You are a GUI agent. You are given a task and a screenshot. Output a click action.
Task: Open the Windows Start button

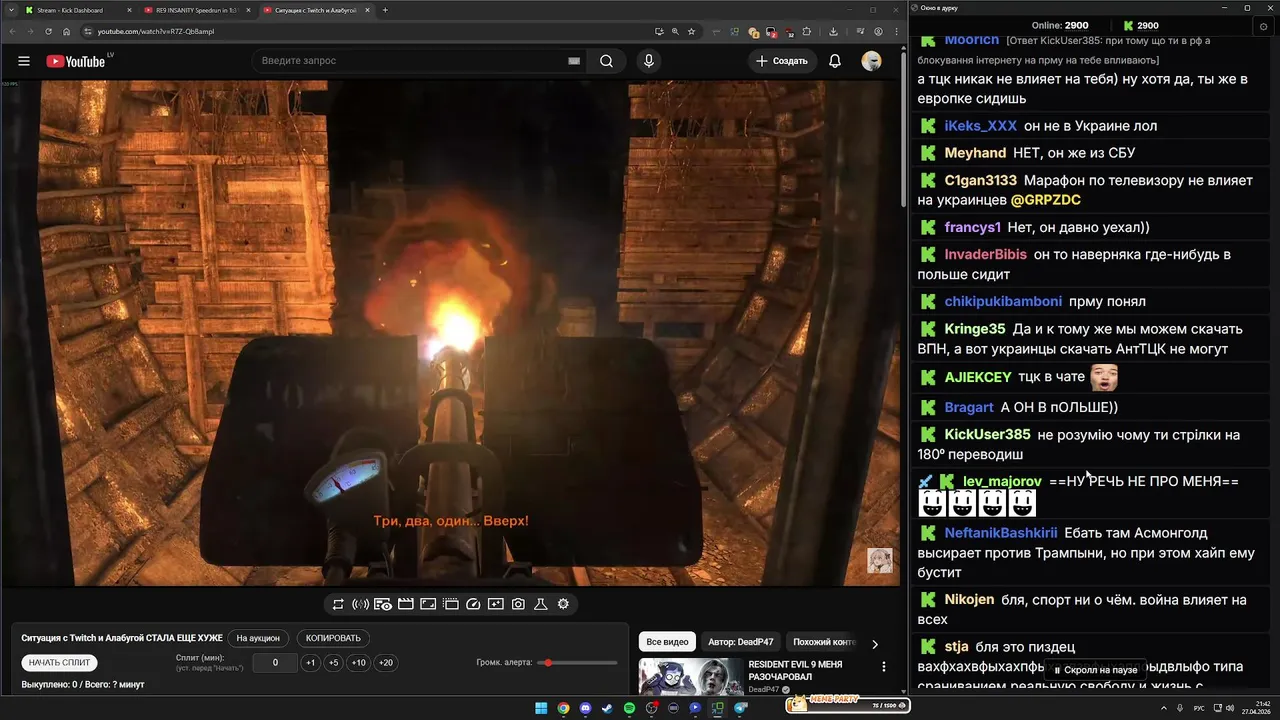coord(541,708)
